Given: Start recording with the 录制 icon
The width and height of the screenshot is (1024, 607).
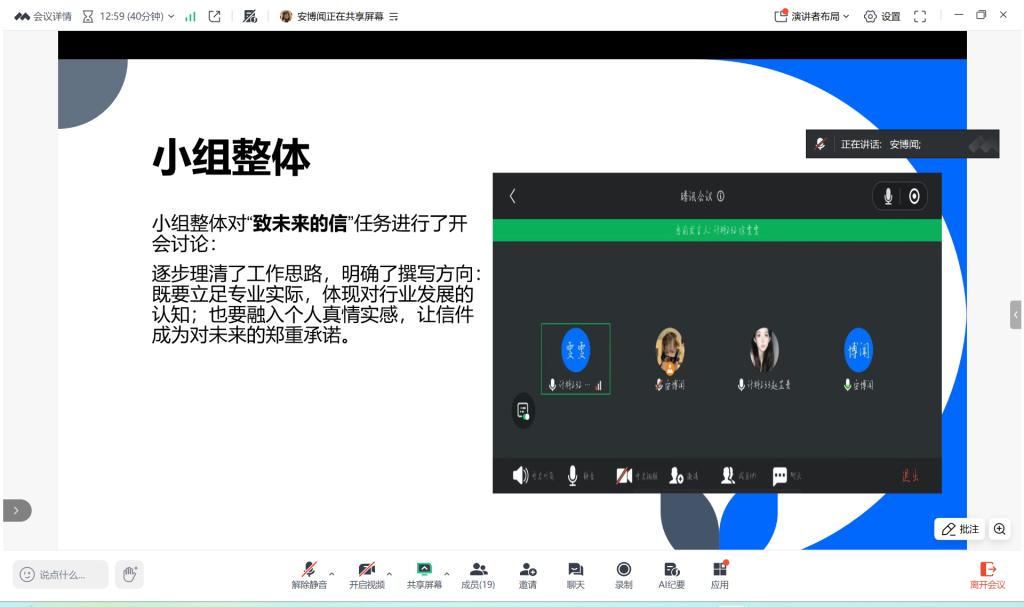Looking at the screenshot, I should [x=623, y=574].
